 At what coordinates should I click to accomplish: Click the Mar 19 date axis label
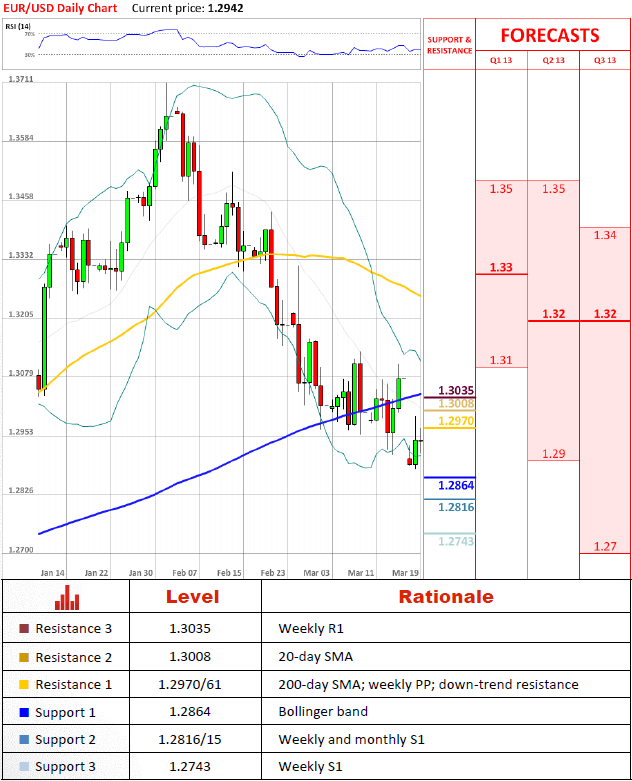click(x=405, y=573)
